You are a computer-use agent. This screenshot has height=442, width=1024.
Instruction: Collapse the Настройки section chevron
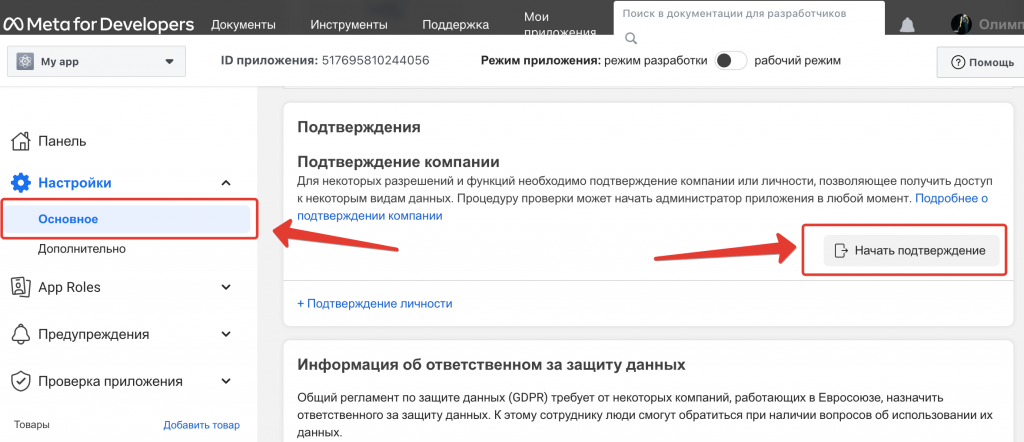226,183
